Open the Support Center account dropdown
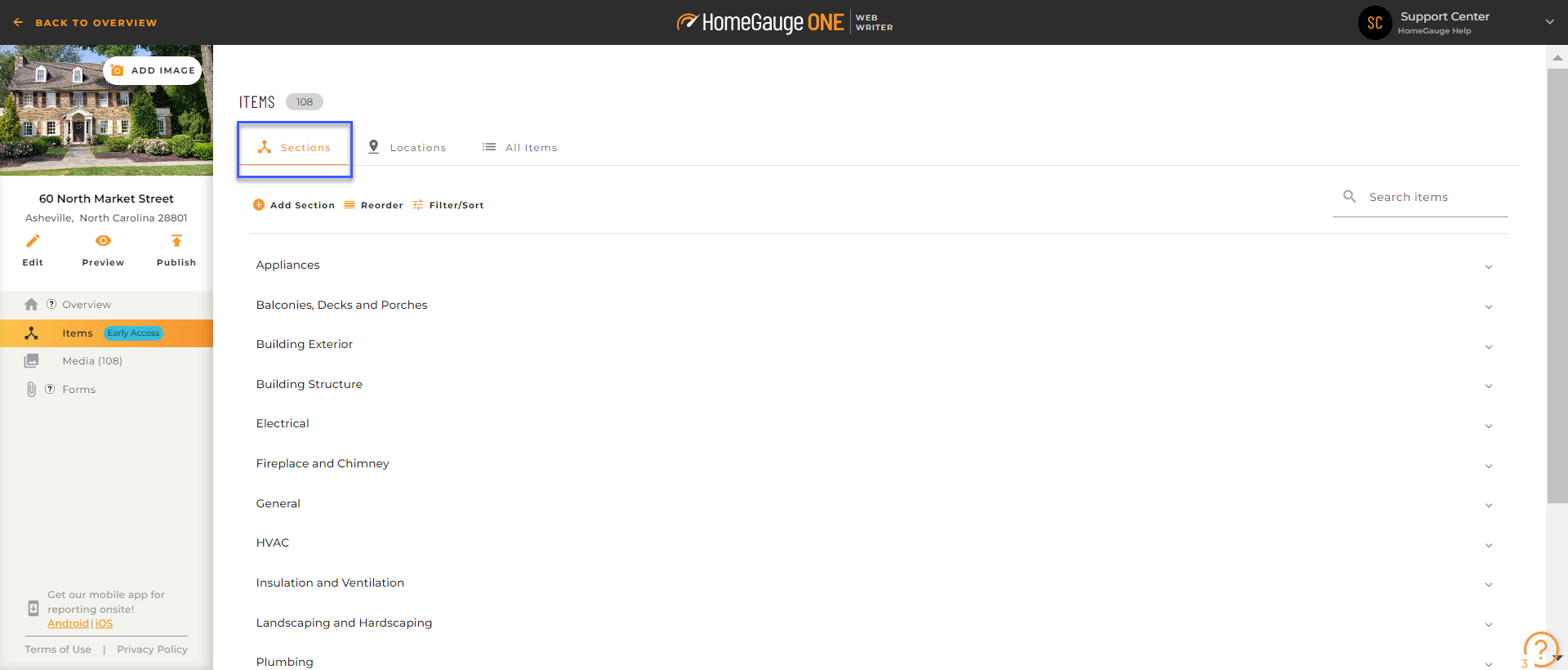This screenshot has width=1568, height=670. click(1549, 22)
